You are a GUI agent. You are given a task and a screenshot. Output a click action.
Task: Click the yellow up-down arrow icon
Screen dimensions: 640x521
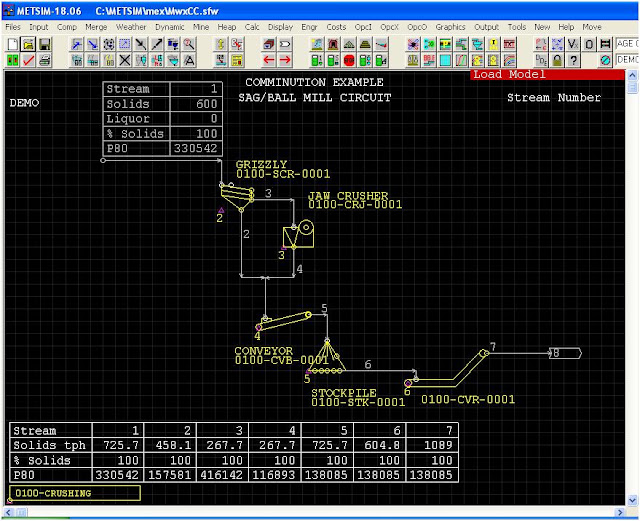221,44
